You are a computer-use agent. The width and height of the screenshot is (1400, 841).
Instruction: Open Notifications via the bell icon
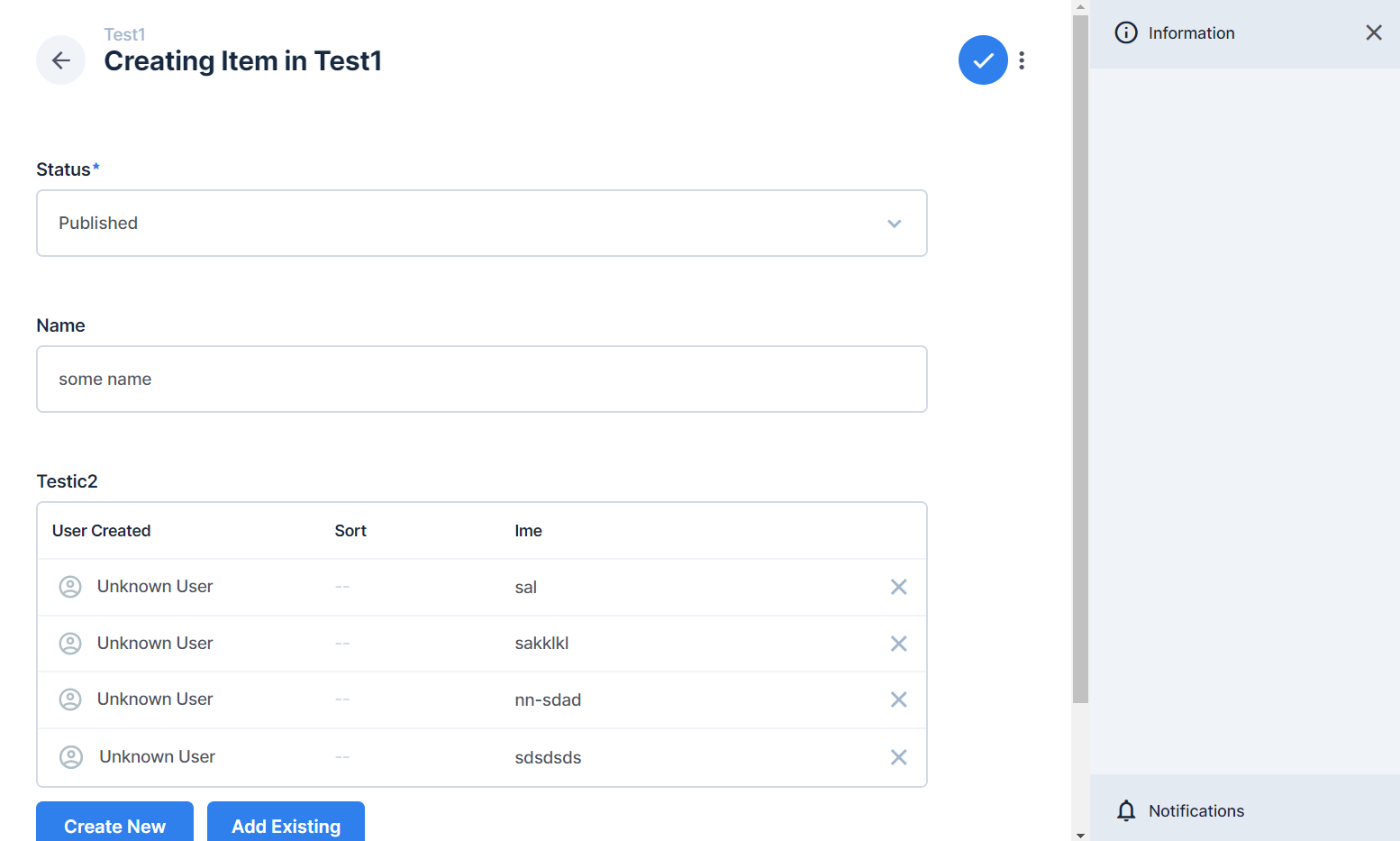1125,810
